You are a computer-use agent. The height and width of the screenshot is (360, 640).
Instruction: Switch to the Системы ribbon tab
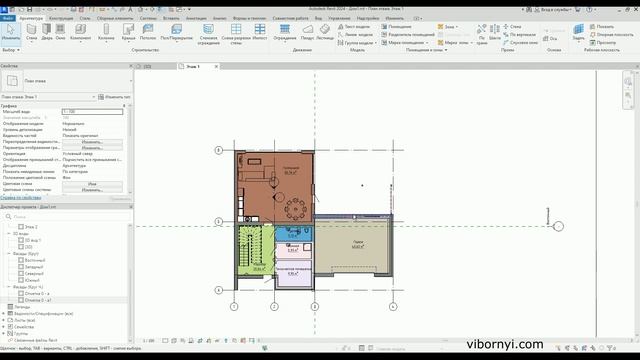coord(148,18)
